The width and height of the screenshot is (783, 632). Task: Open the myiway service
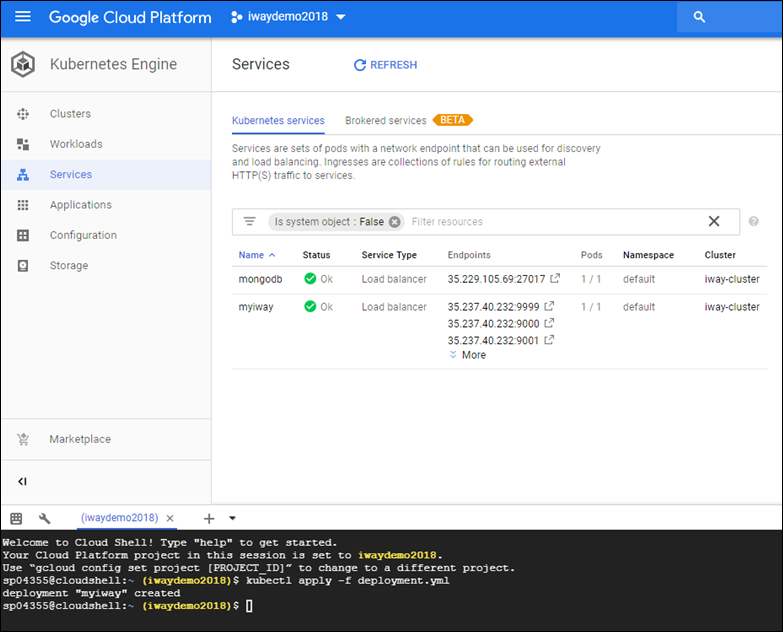[x=256, y=307]
